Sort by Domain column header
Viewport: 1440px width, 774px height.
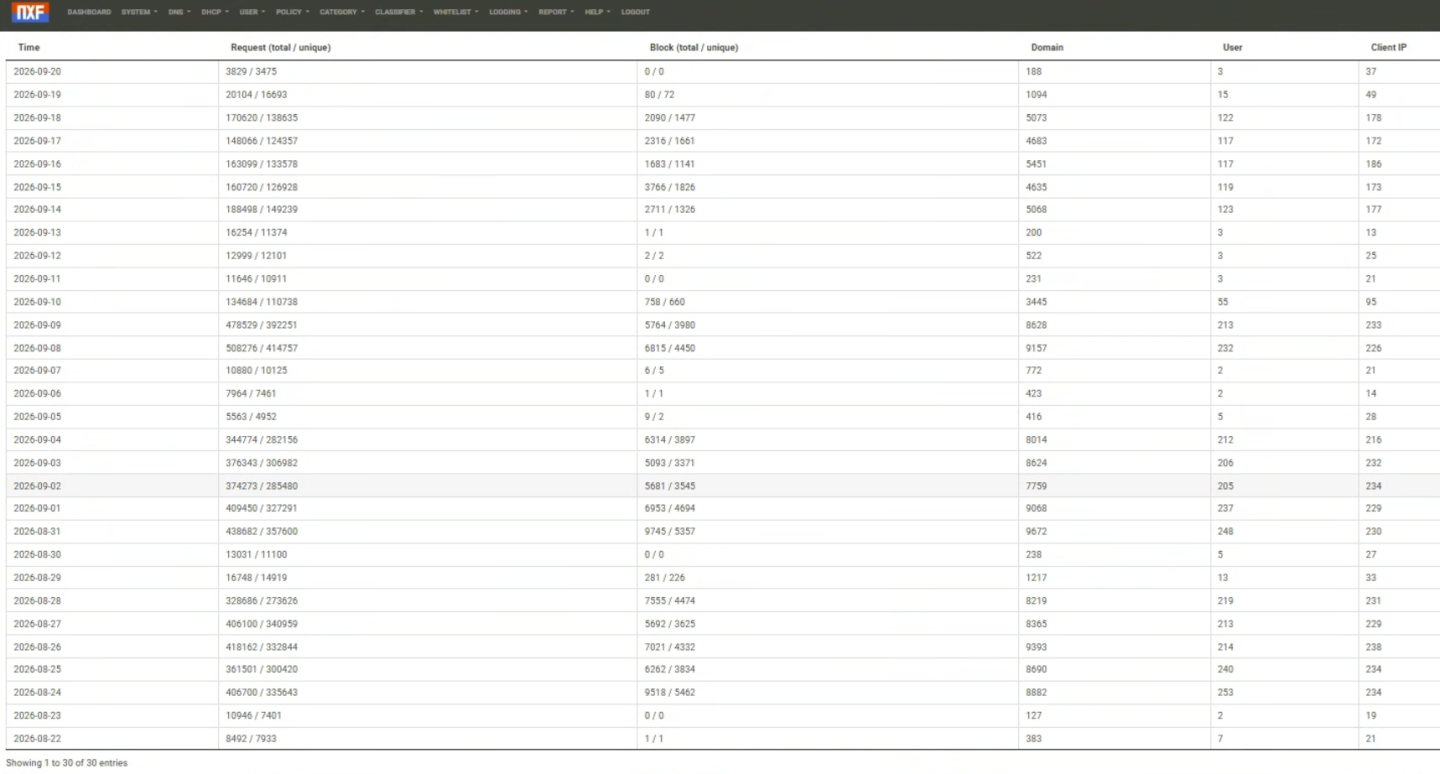click(1047, 47)
